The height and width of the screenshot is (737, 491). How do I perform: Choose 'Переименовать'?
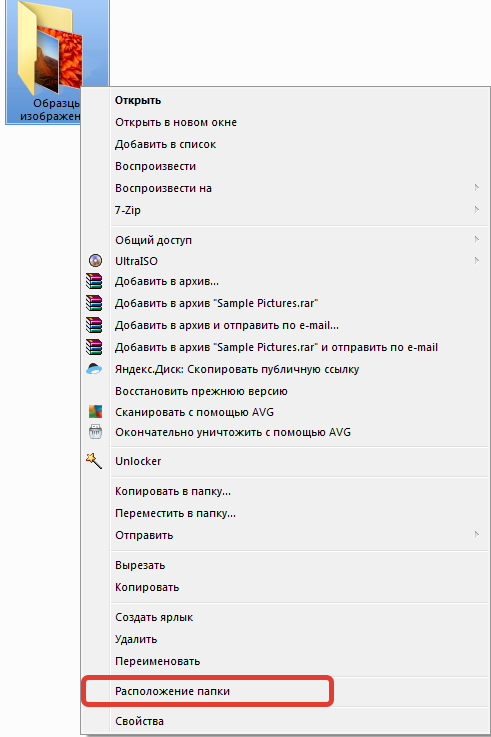[285, 661]
